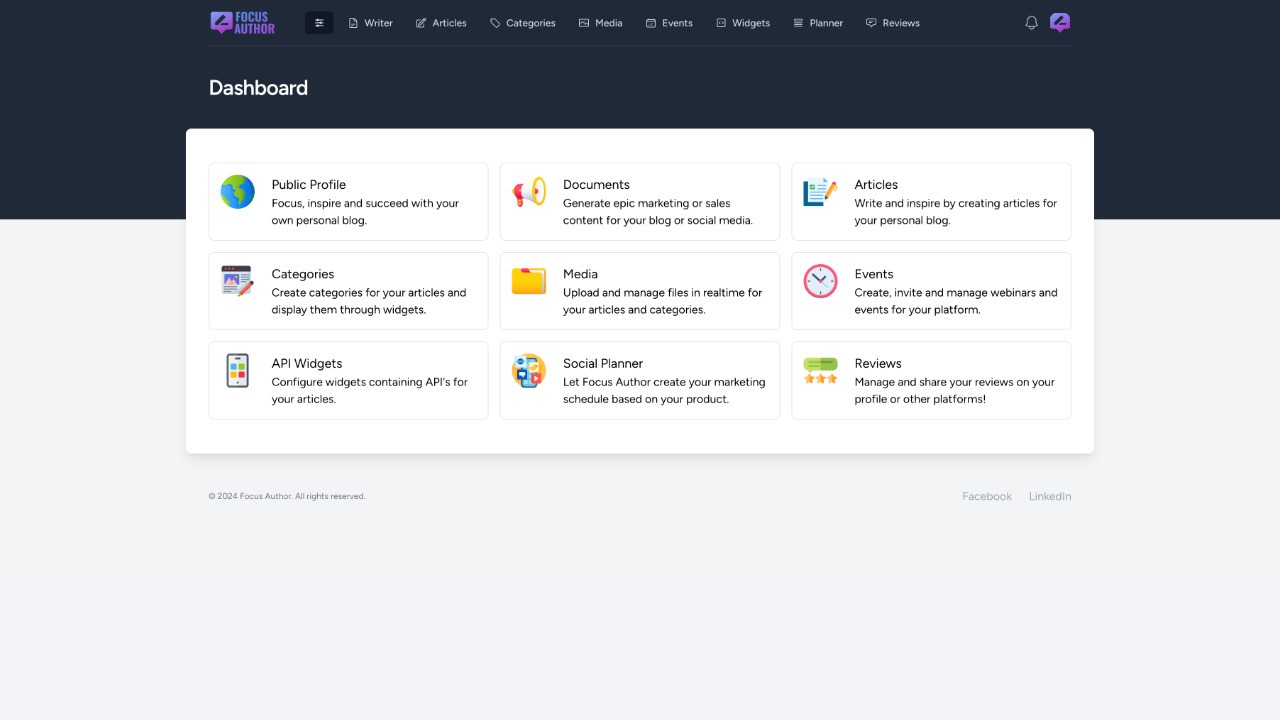Click the Dashboard page heading
The height and width of the screenshot is (720, 1280).
258,88
